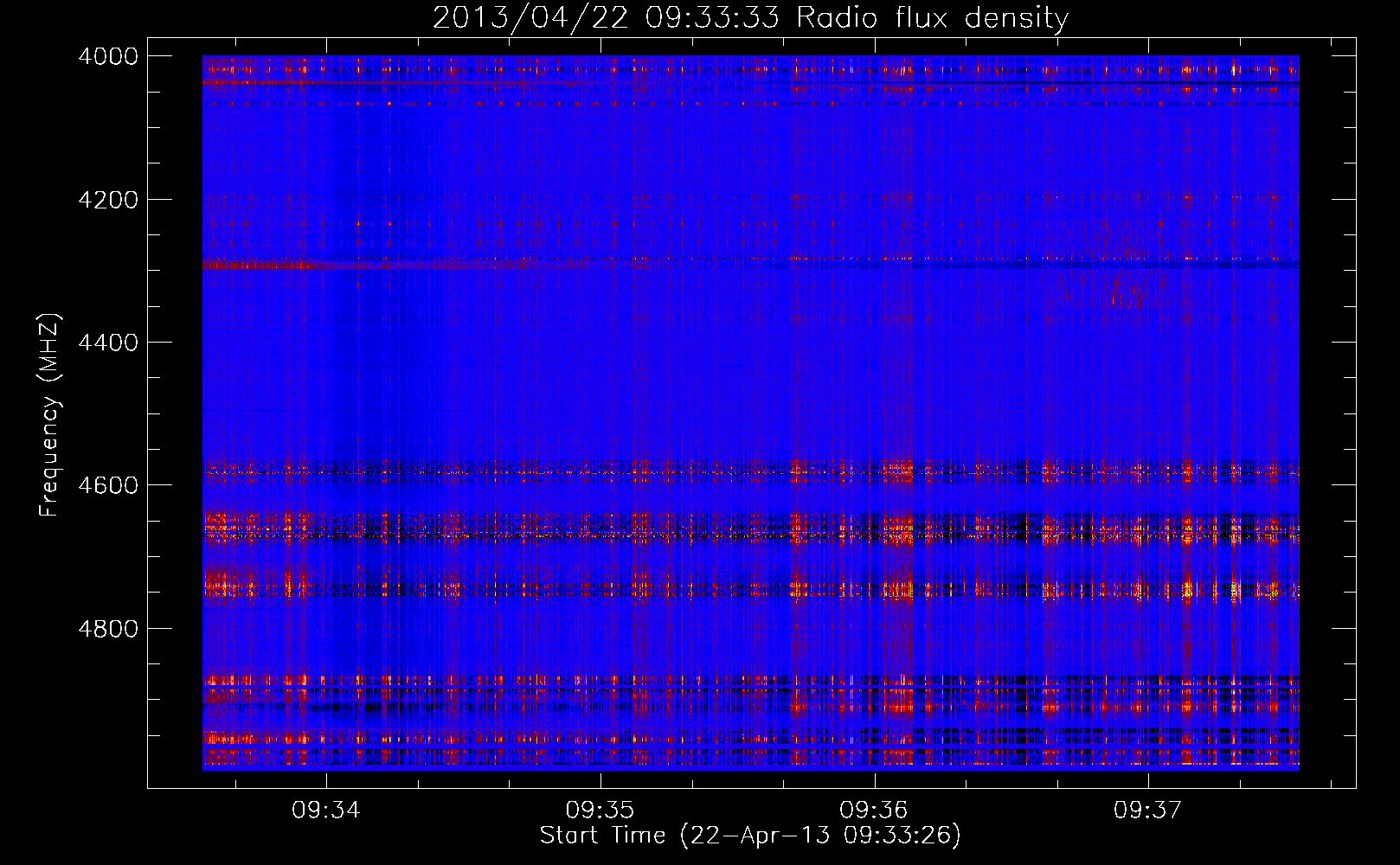Click the 09:34 time axis label
Screen dimensions: 1400x865
(325, 811)
